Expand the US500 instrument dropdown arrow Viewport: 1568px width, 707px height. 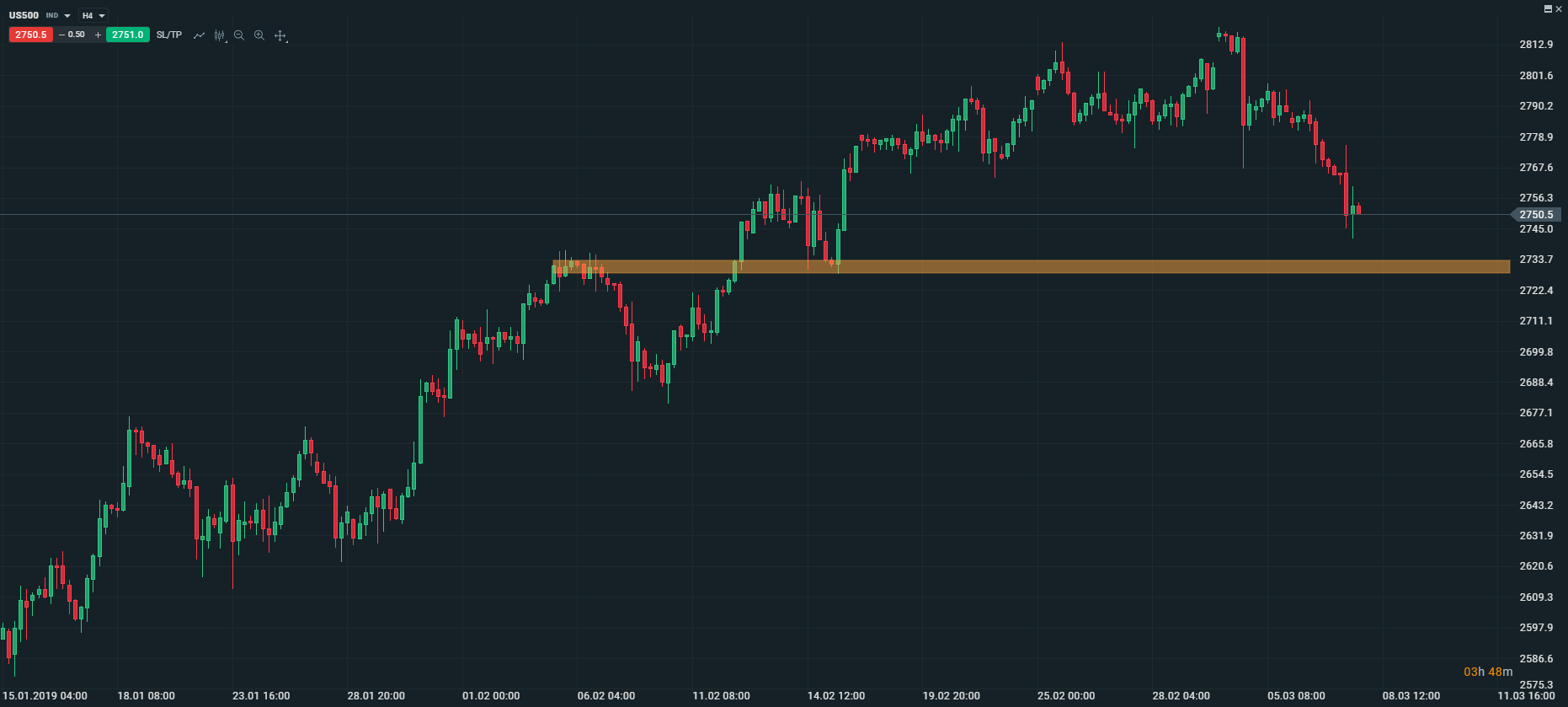(67, 16)
